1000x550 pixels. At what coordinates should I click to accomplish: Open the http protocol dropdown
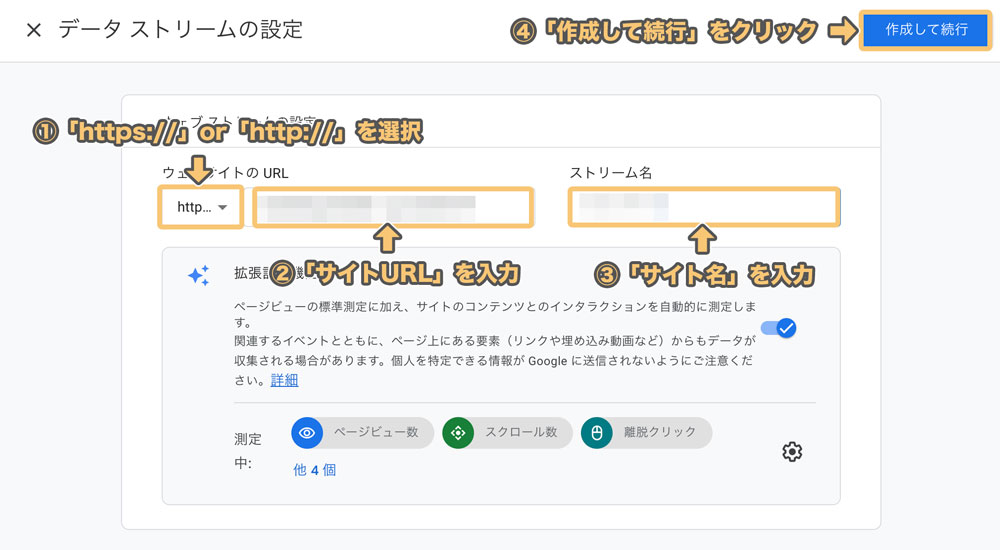[x=201, y=207]
